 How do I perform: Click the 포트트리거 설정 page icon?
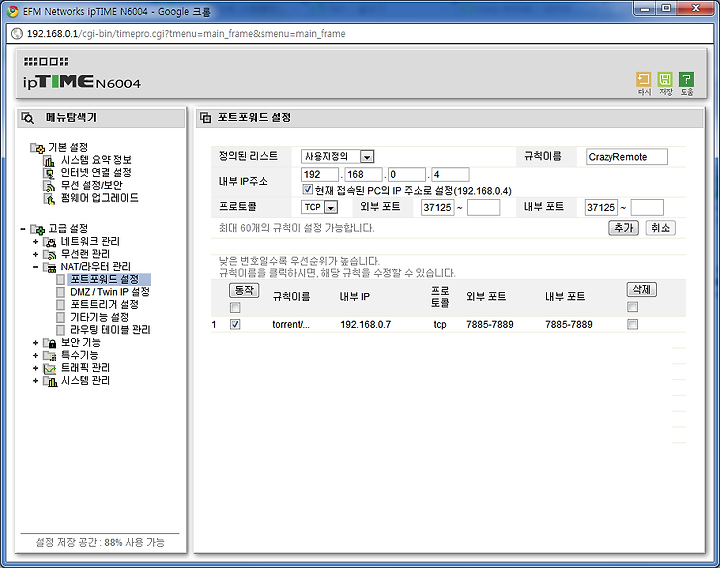(61, 304)
